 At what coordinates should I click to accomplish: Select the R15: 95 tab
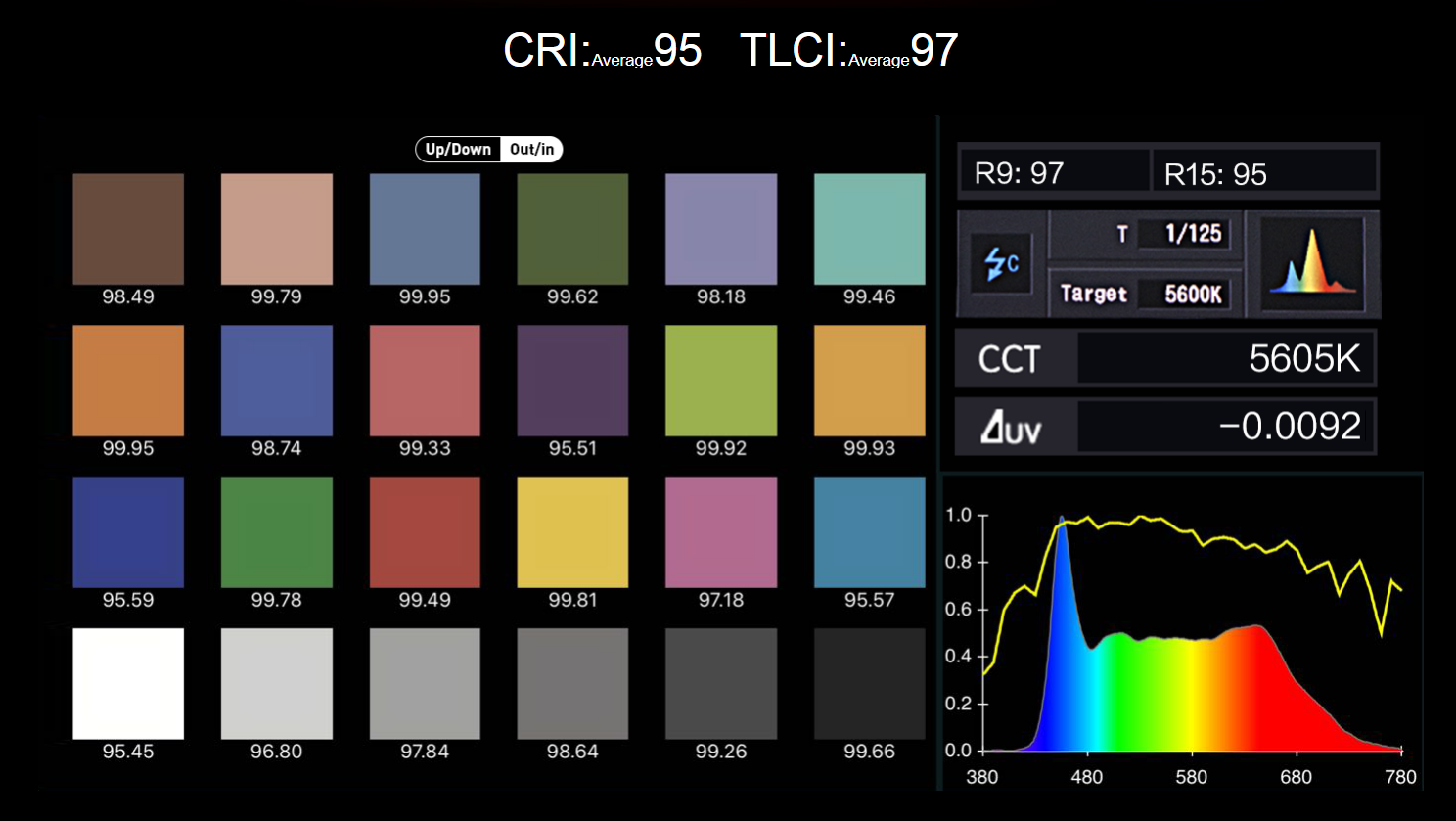click(x=1264, y=173)
